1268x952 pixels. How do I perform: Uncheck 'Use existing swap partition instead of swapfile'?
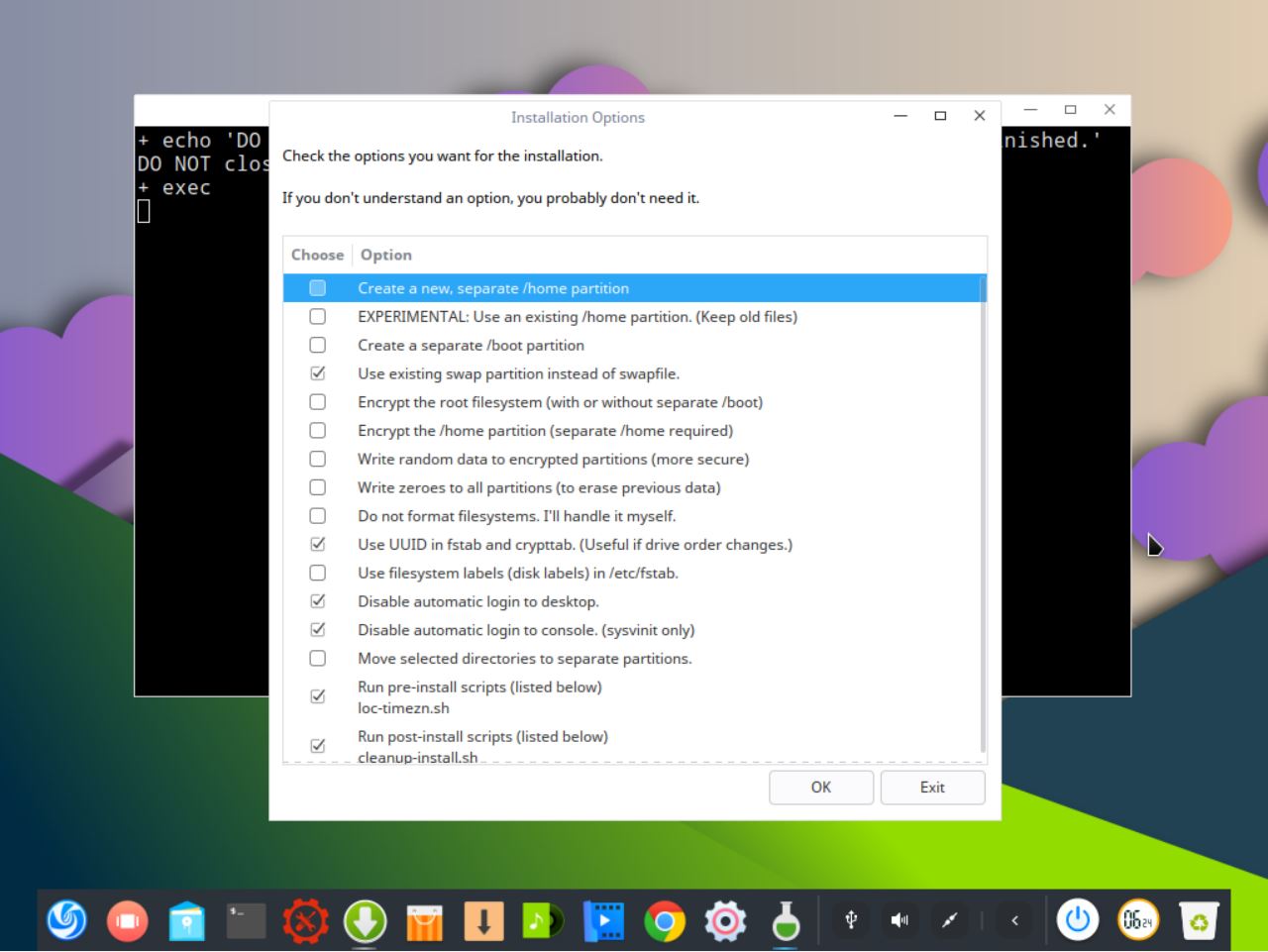tap(317, 373)
